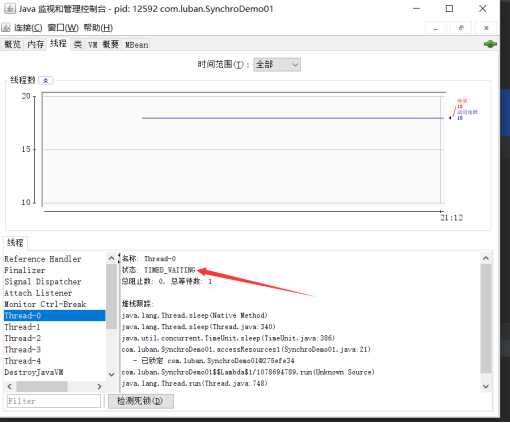
Task: Click the icon beside the 连接 menu
Action: (x=6, y=28)
